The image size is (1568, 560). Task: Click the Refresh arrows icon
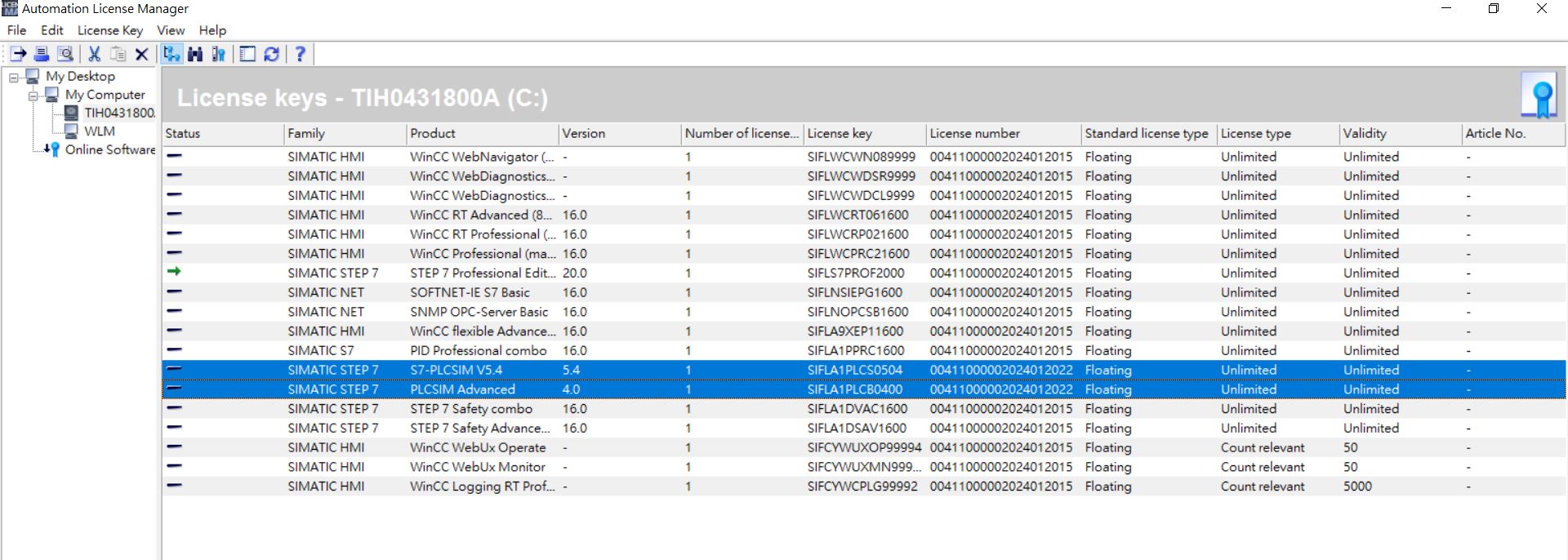(x=272, y=54)
